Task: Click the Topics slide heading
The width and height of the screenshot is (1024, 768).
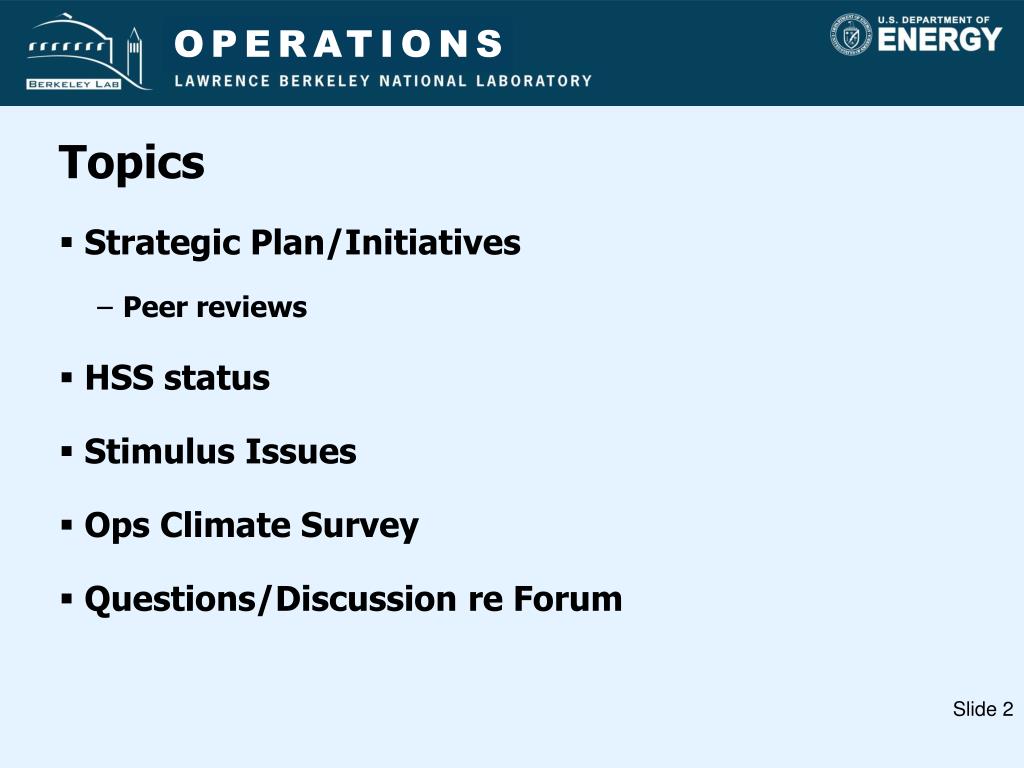Action: coord(131,163)
